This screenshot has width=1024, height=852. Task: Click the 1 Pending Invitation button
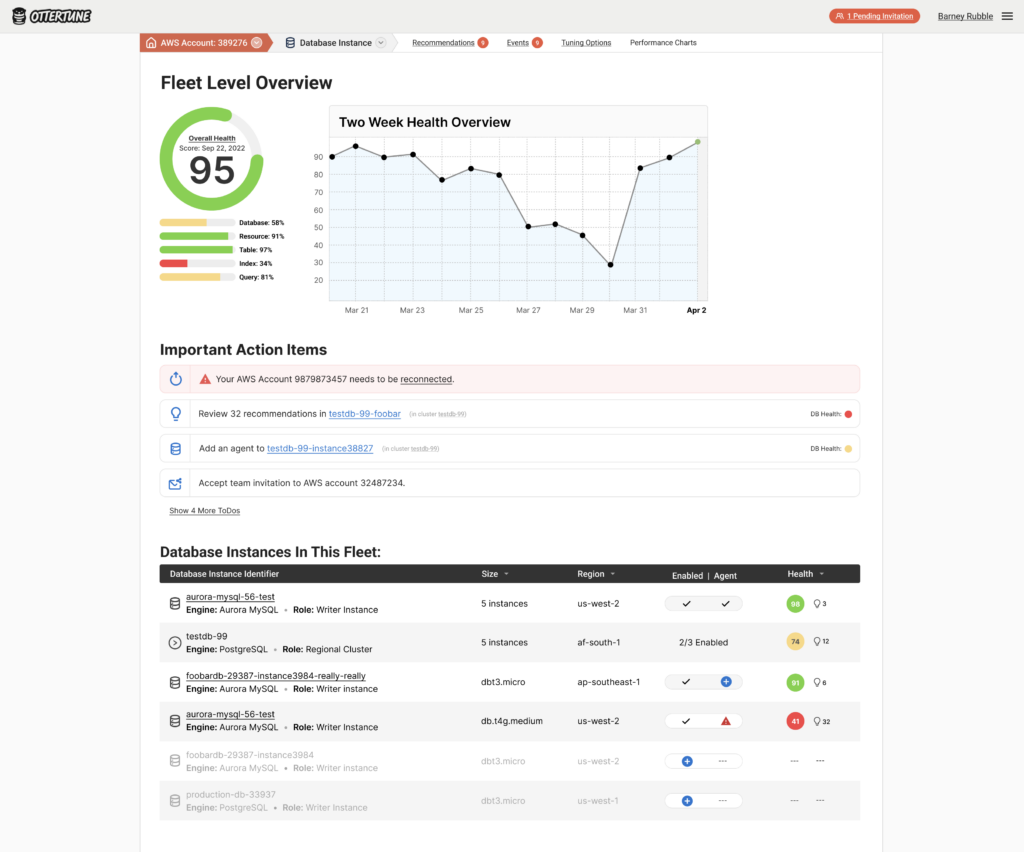(872, 16)
